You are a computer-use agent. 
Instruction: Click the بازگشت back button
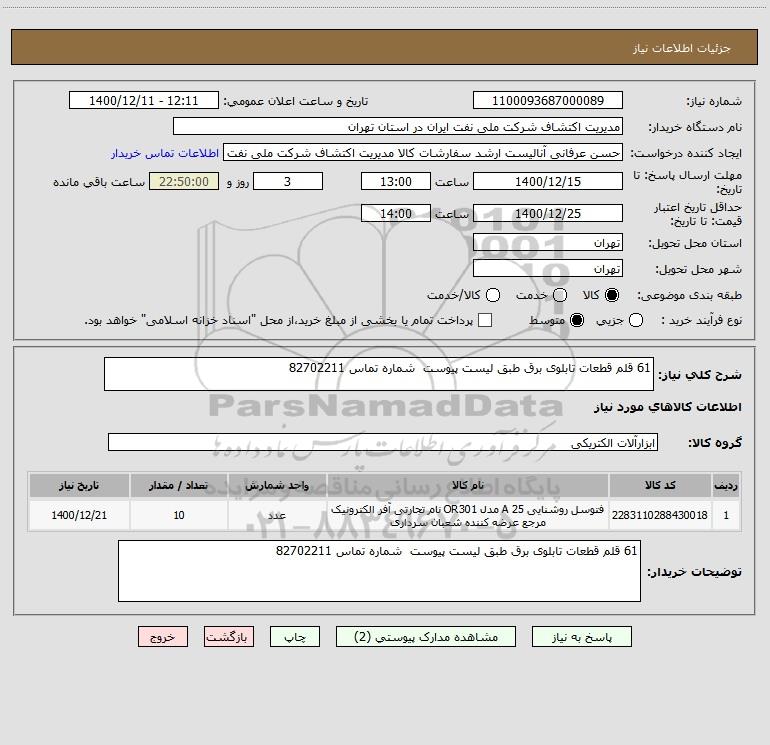229,637
